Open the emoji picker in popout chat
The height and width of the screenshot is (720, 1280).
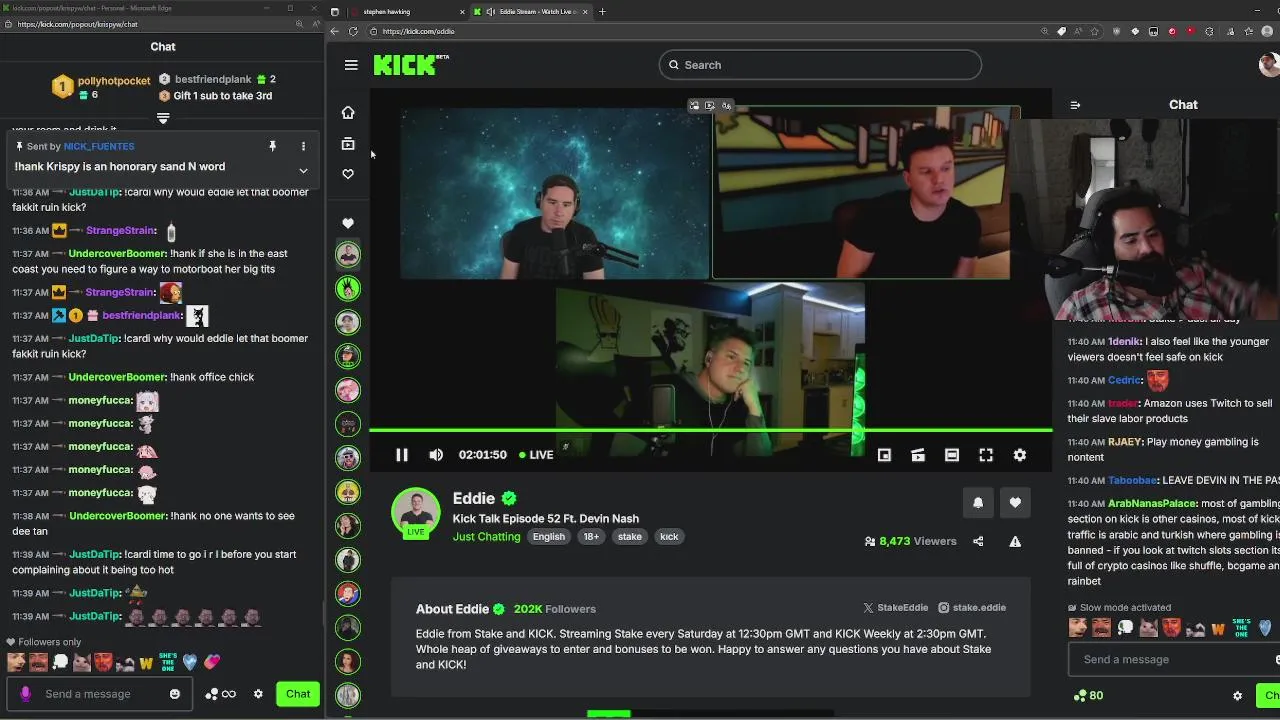(175, 694)
